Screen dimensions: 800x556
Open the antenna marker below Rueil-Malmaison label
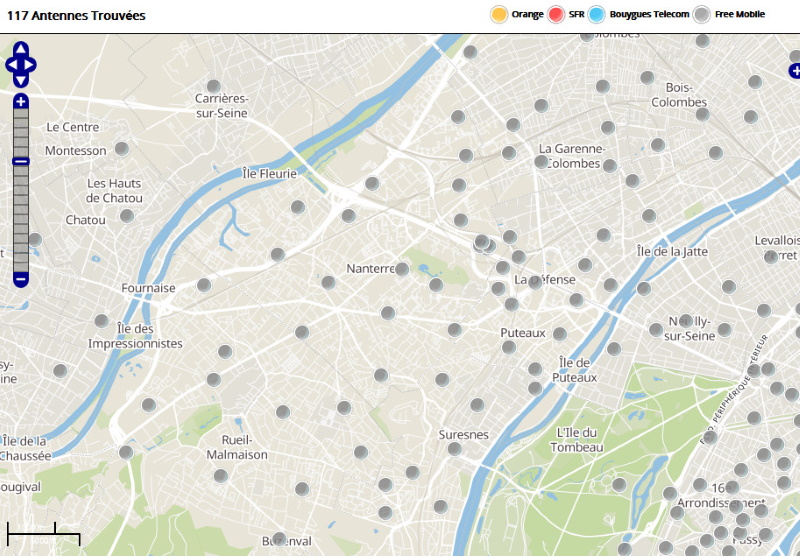point(220,476)
